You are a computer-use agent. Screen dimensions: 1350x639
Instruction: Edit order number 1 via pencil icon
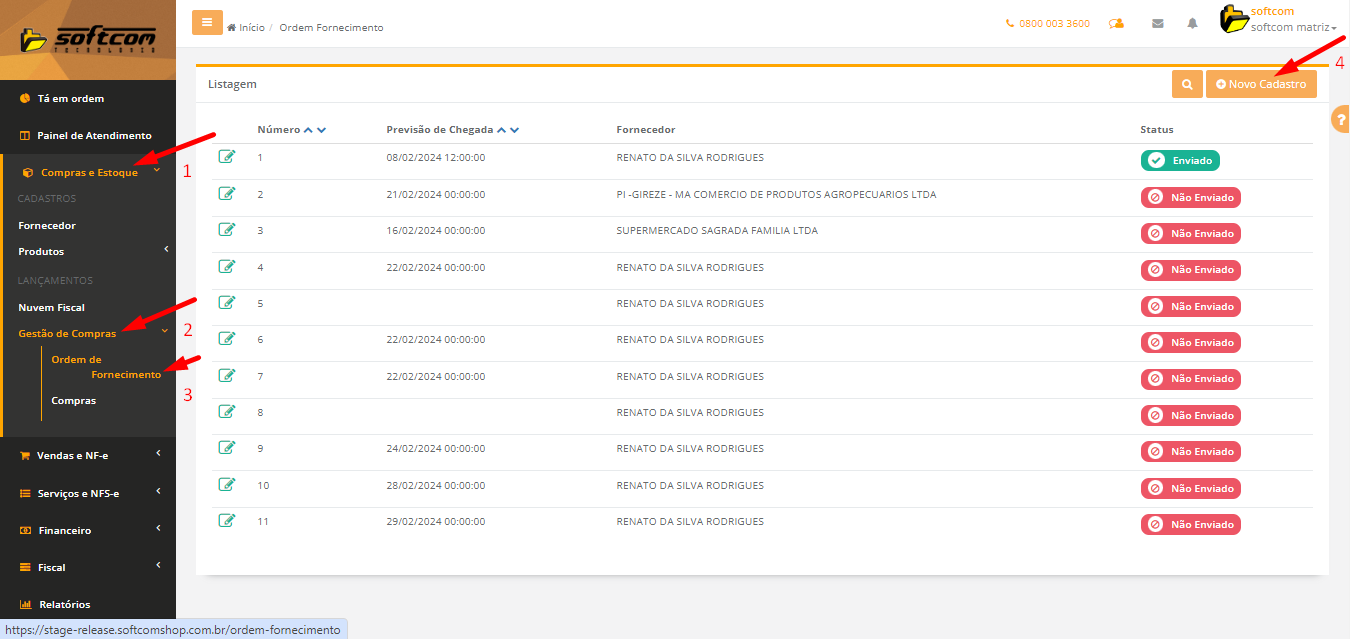(227, 157)
